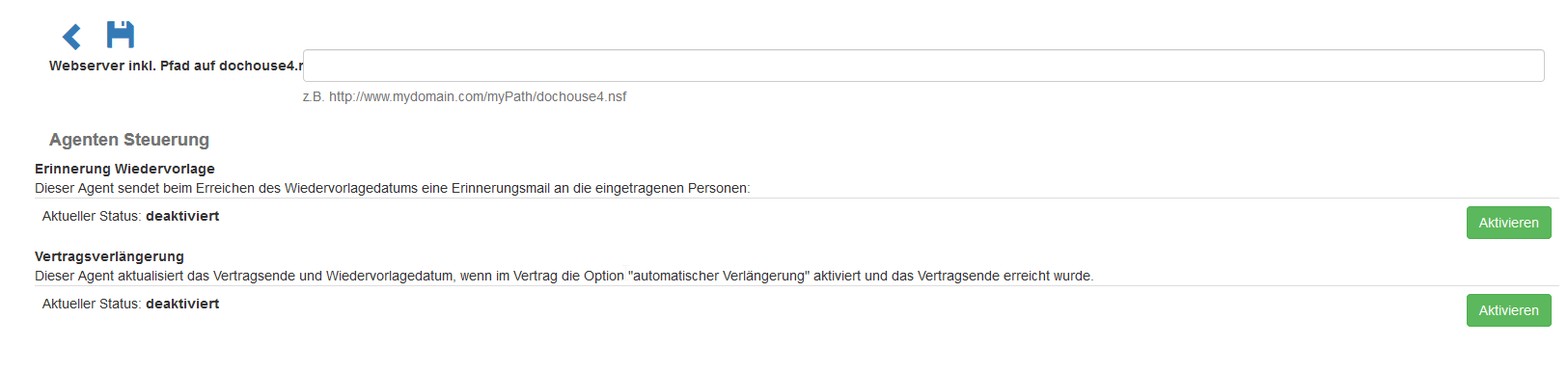1568x372 pixels.
Task: Click deaktiviert status of Erinnerung Wiedervorlage
Action: point(182,216)
